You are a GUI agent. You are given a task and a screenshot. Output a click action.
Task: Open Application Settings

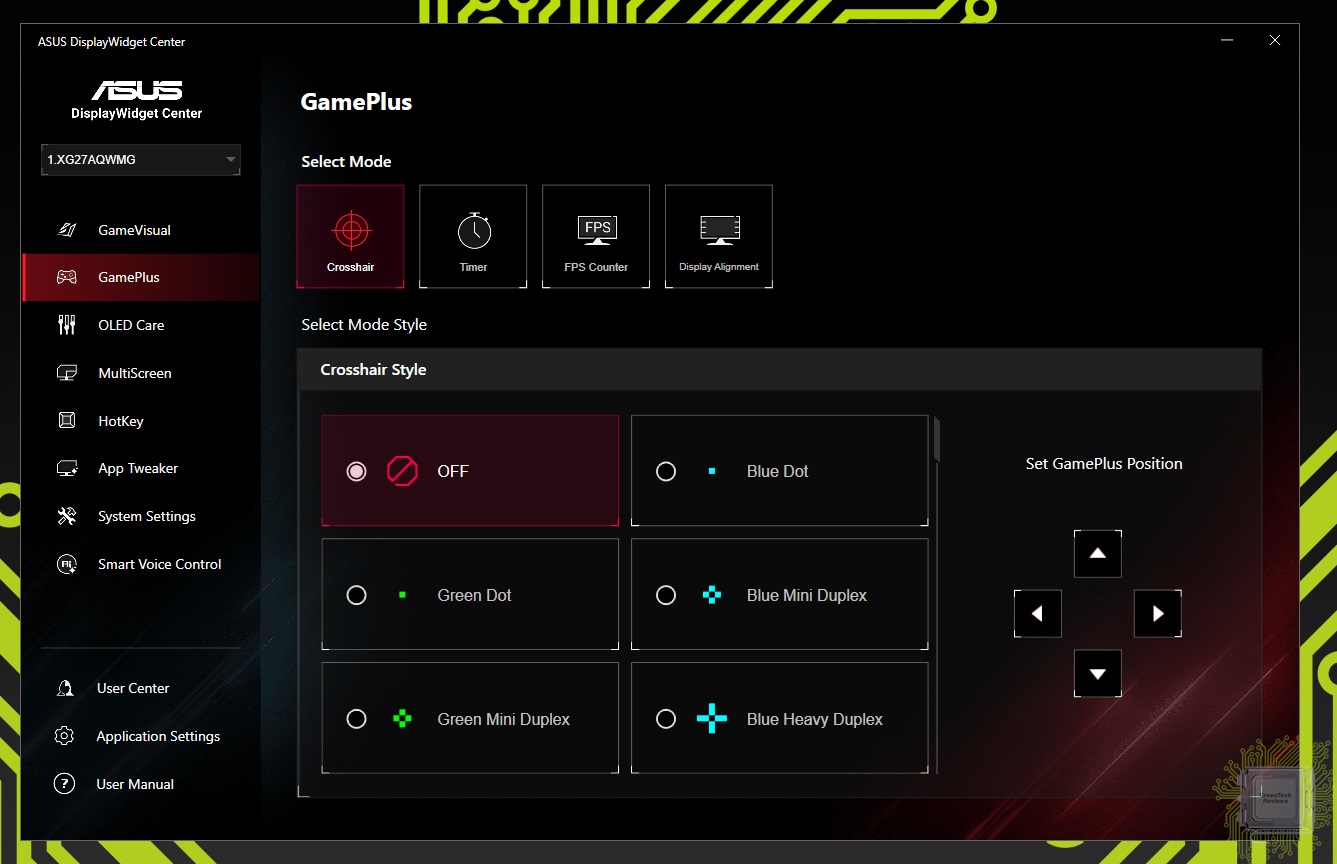pyautogui.click(x=157, y=736)
